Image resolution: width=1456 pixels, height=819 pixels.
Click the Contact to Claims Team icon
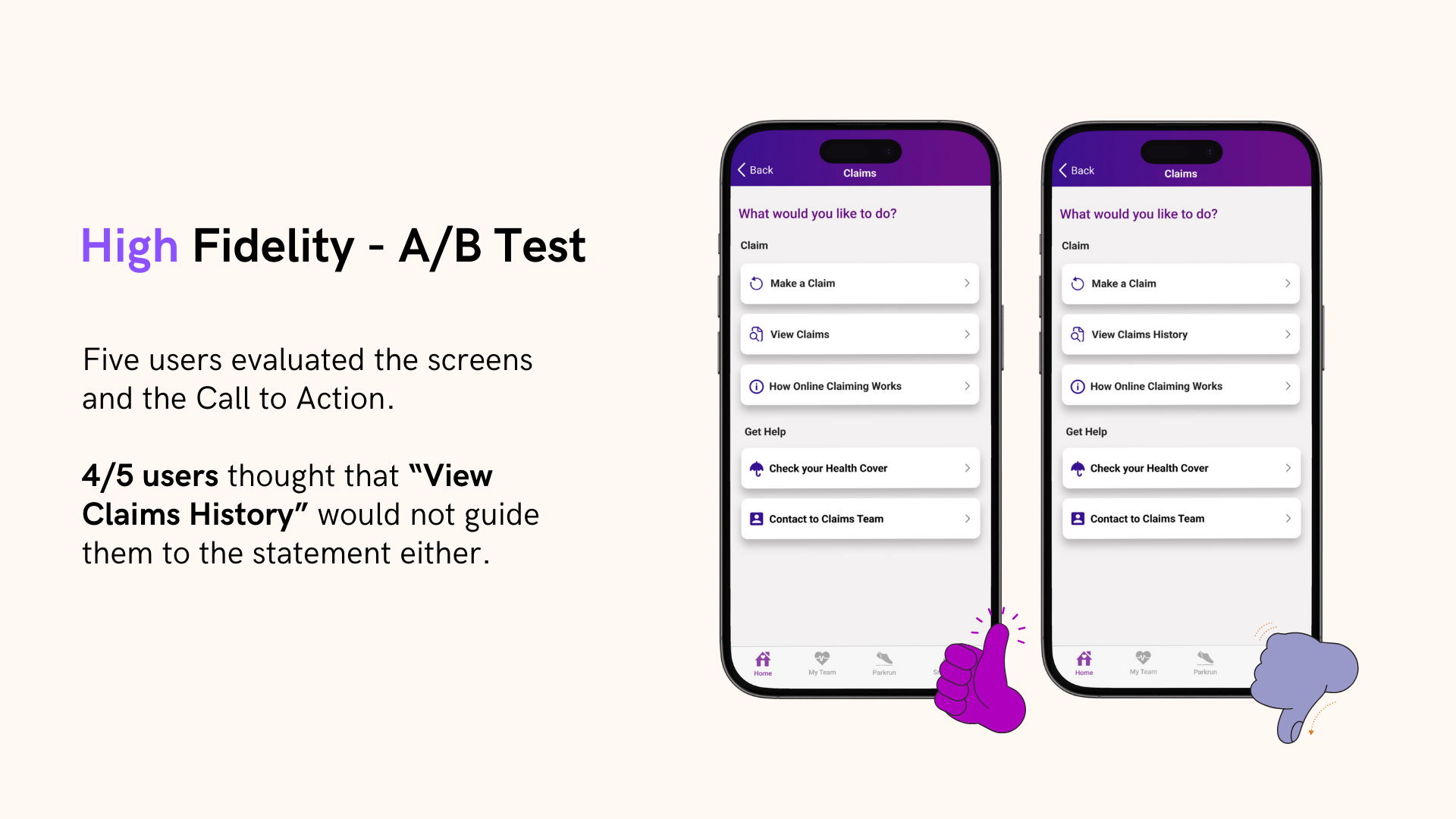(758, 519)
